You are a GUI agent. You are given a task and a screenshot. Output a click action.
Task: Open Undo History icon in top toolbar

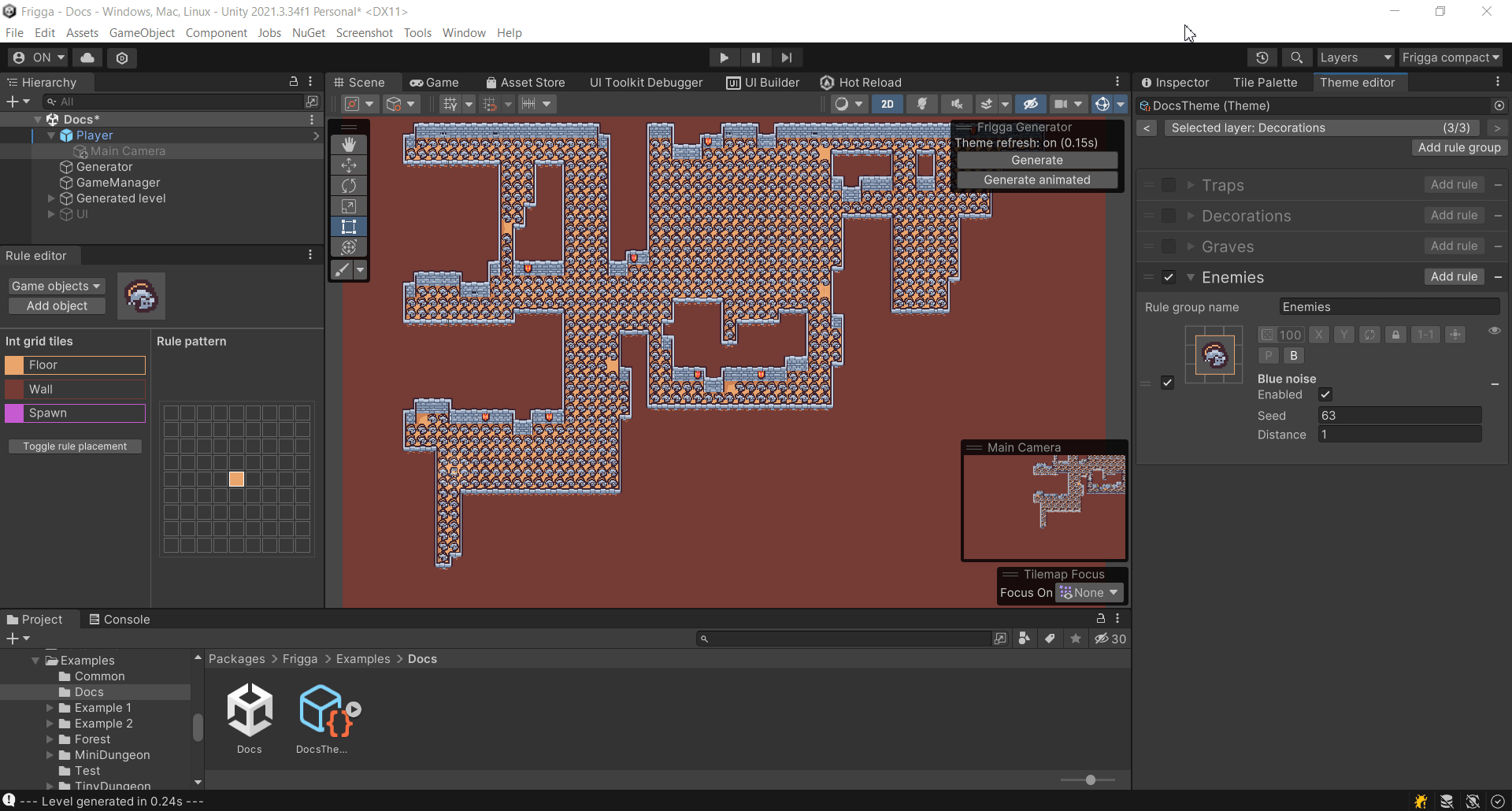click(x=1262, y=57)
